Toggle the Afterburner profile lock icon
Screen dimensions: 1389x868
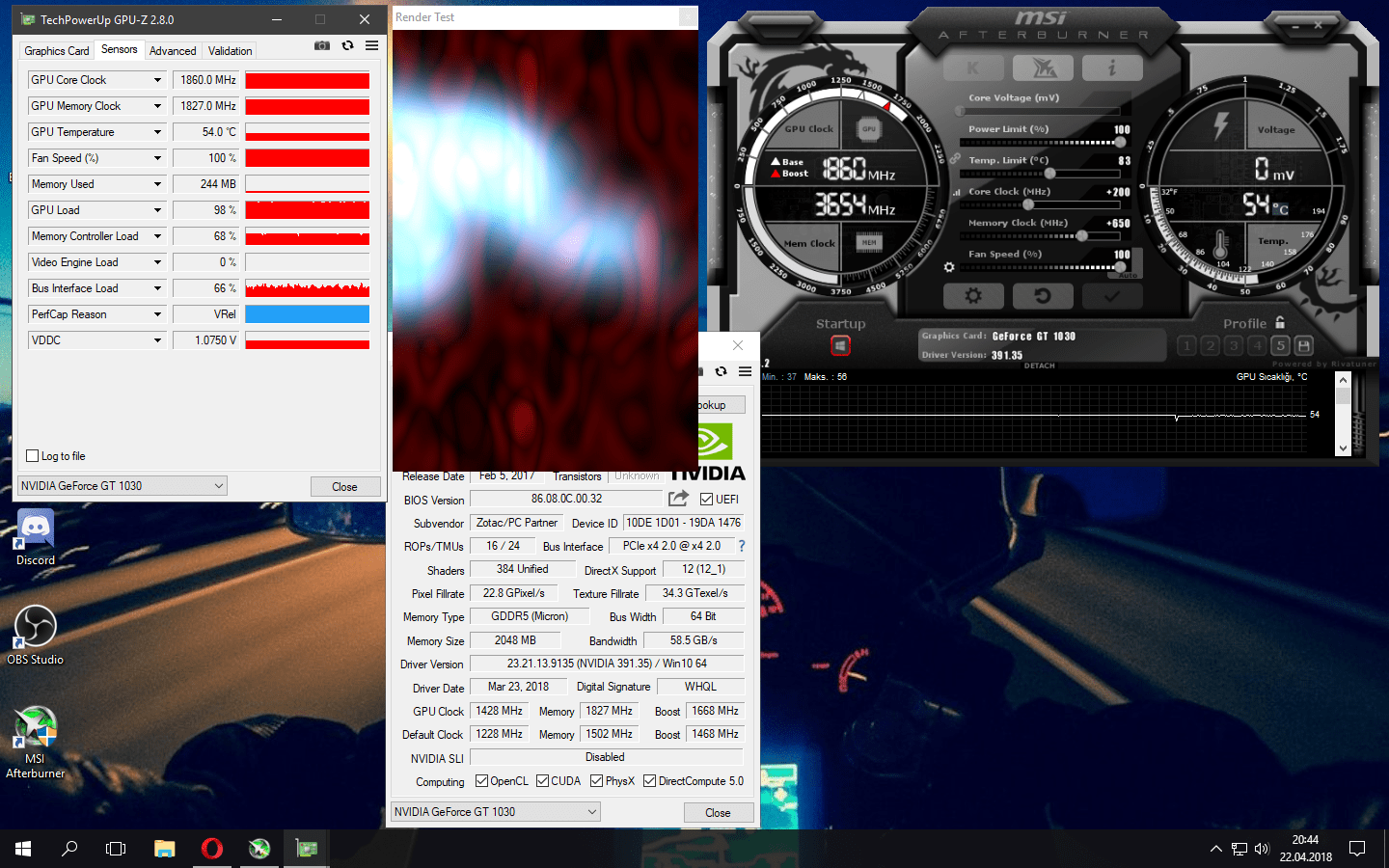[x=1280, y=323]
